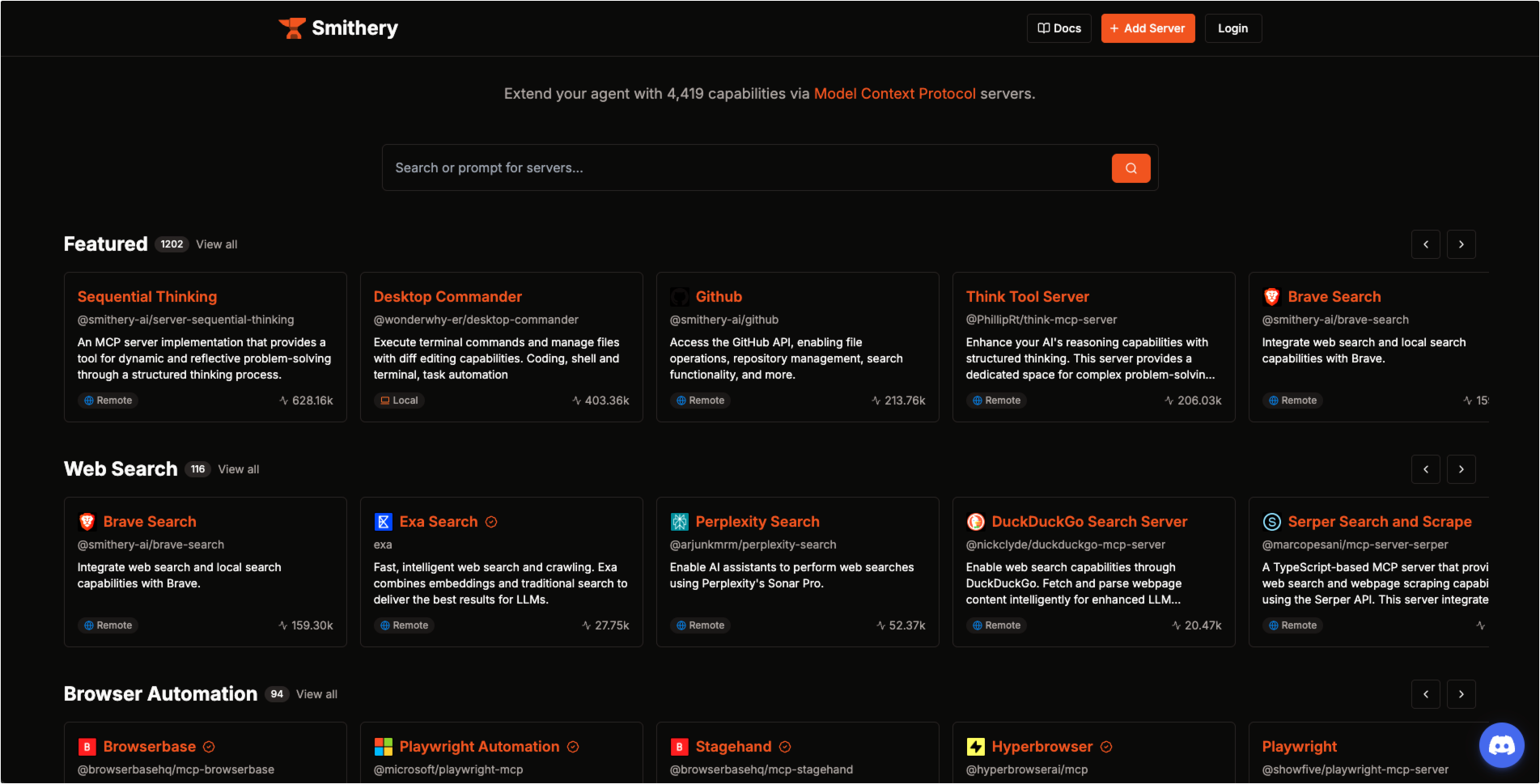Image resolution: width=1540 pixels, height=784 pixels.
Task: Open the Desktop Commander server card title
Action: [448, 297]
